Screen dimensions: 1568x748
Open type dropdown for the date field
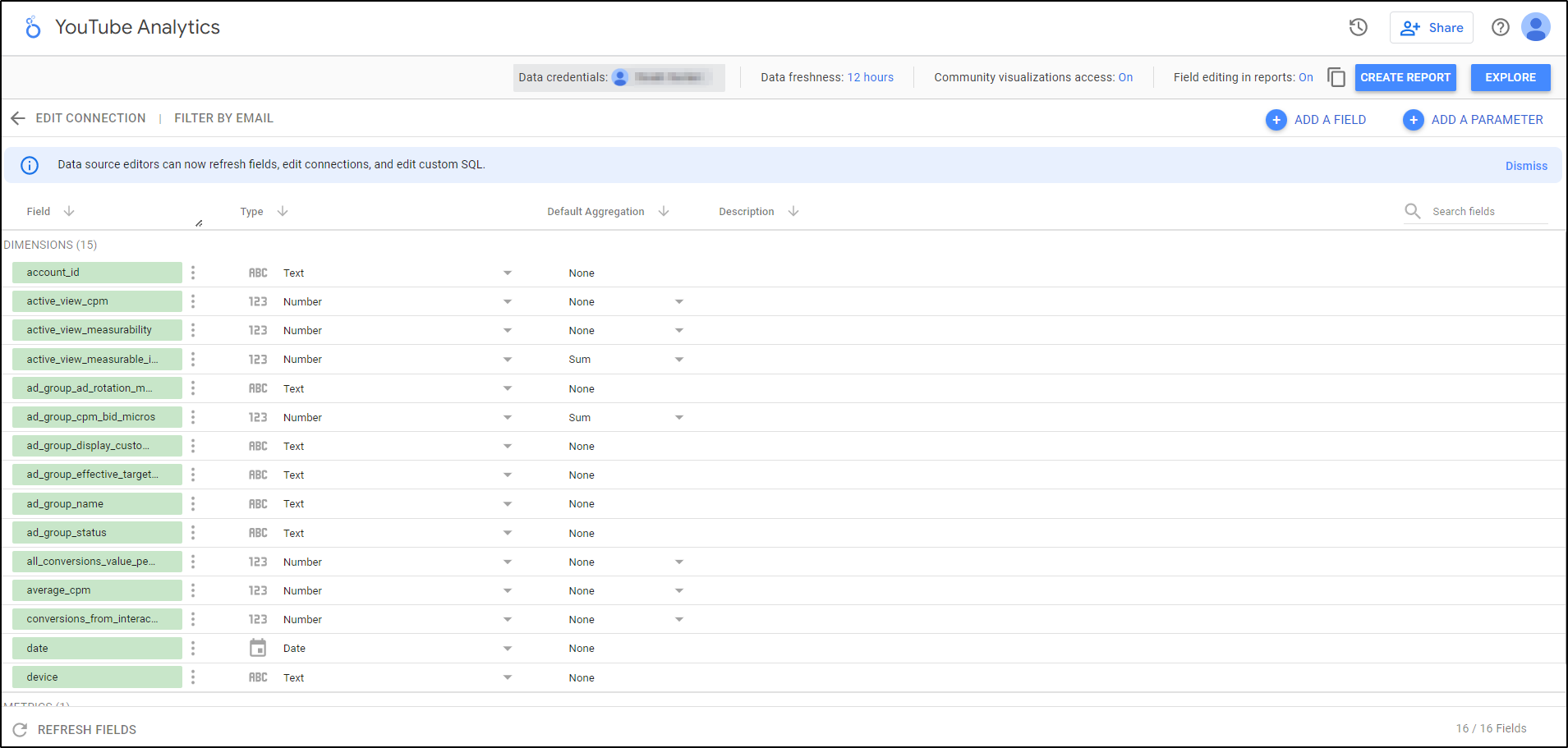pos(508,648)
